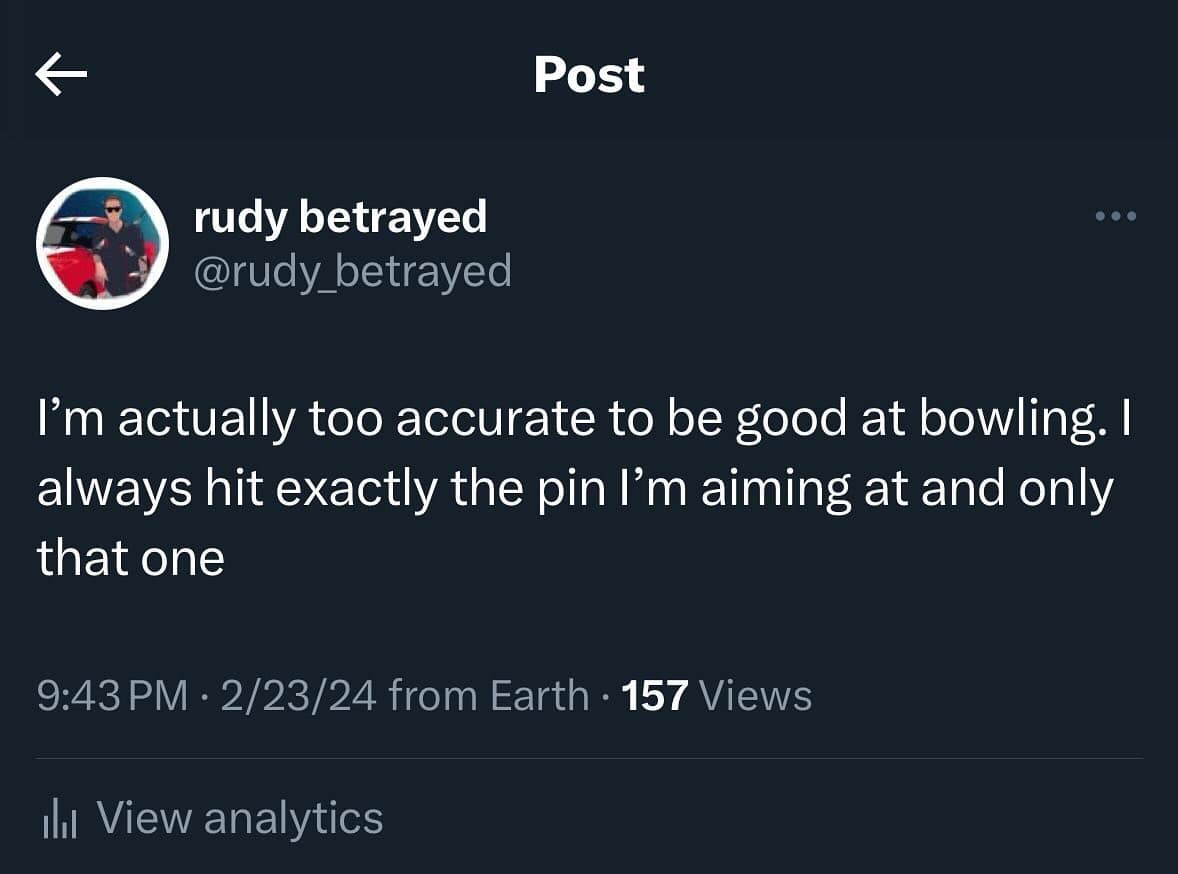Open rudy betrayed's profile picture

pyautogui.click(x=103, y=243)
